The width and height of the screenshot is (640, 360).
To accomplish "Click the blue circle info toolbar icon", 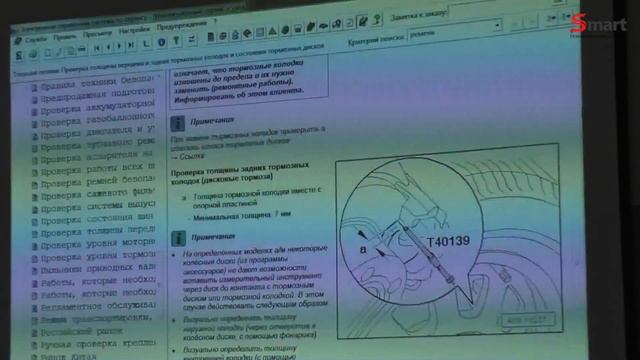I will pos(162,42).
